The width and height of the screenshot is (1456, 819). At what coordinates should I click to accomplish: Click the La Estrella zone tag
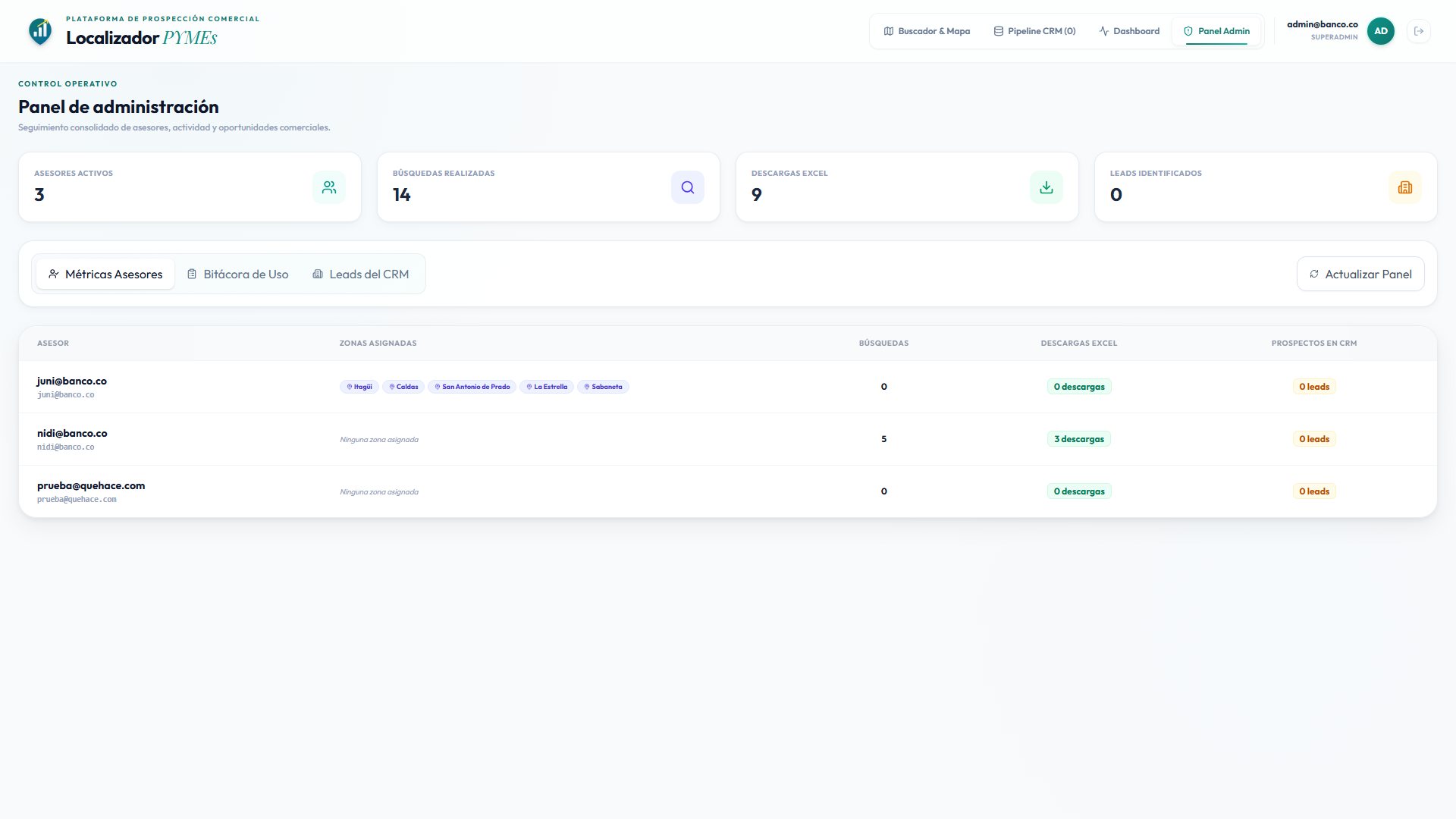(x=547, y=387)
